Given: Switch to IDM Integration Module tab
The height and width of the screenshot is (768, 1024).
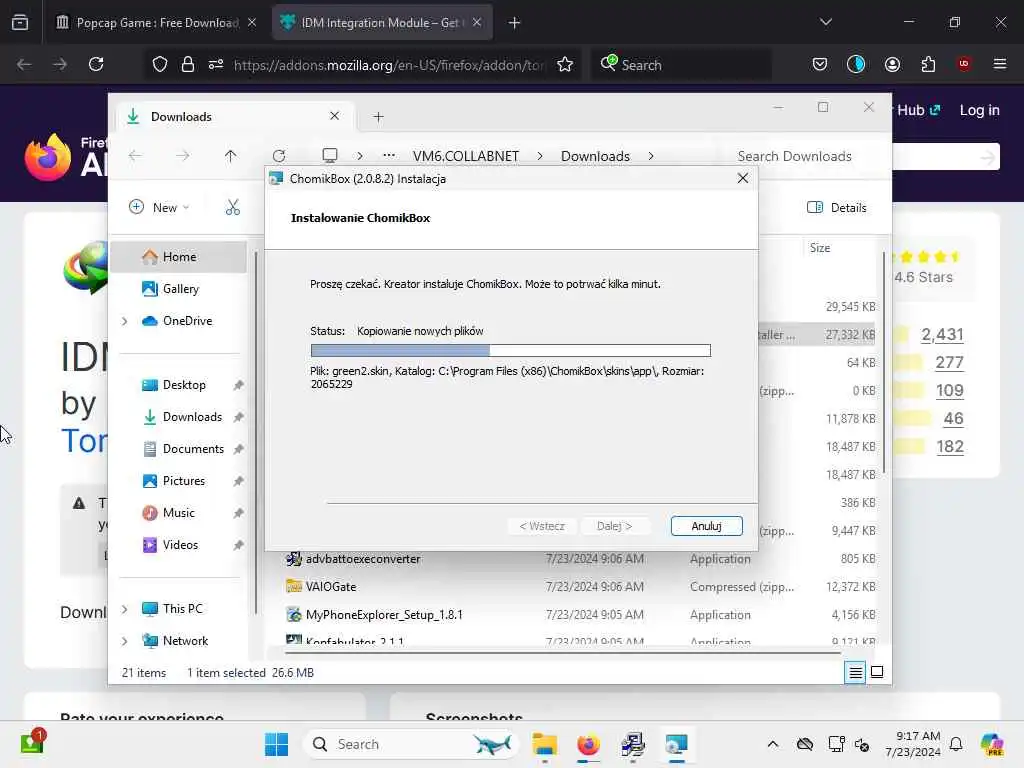Looking at the screenshot, I should [382, 23].
